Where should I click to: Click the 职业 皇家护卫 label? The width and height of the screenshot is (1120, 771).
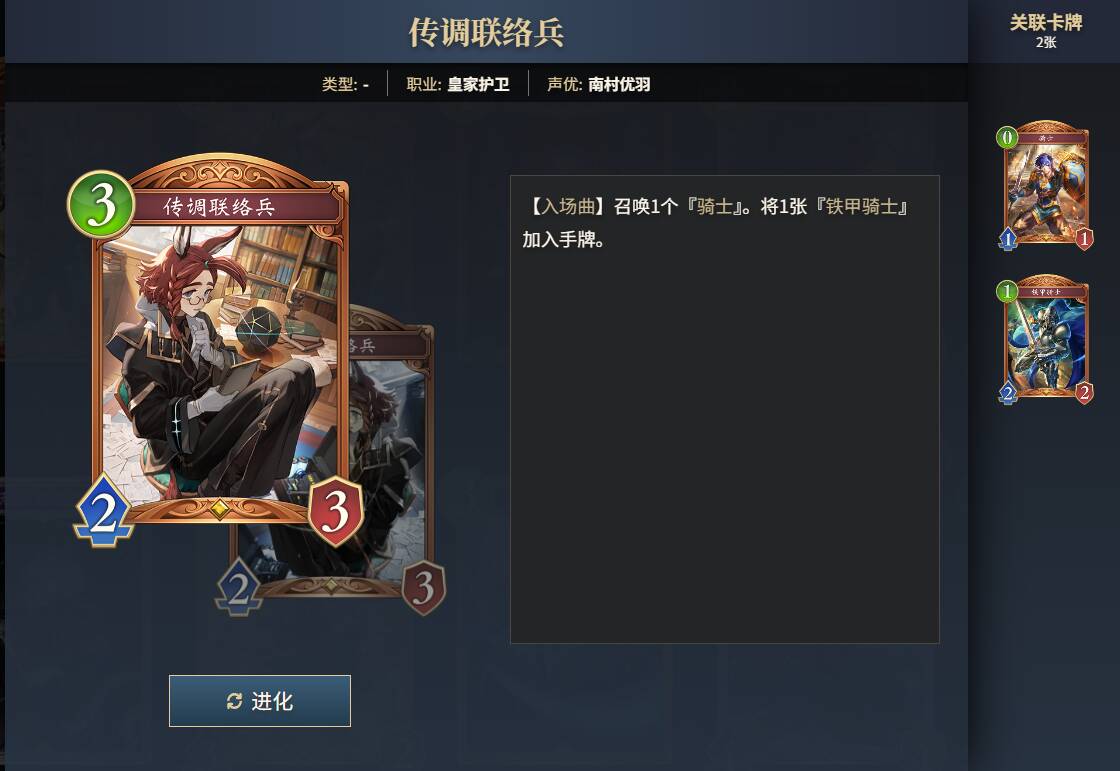click(x=458, y=84)
